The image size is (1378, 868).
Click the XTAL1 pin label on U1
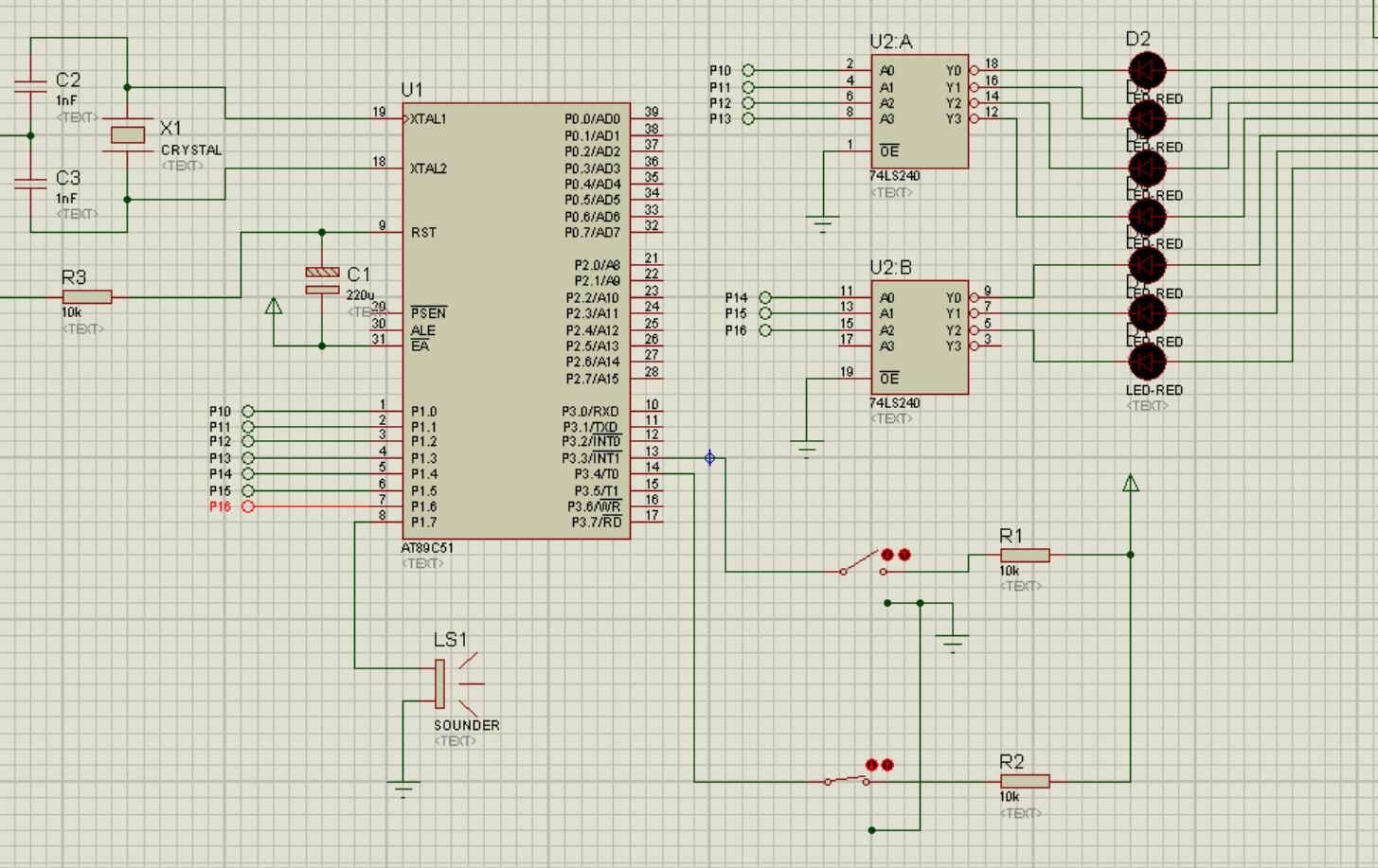[x=428, y=119]
